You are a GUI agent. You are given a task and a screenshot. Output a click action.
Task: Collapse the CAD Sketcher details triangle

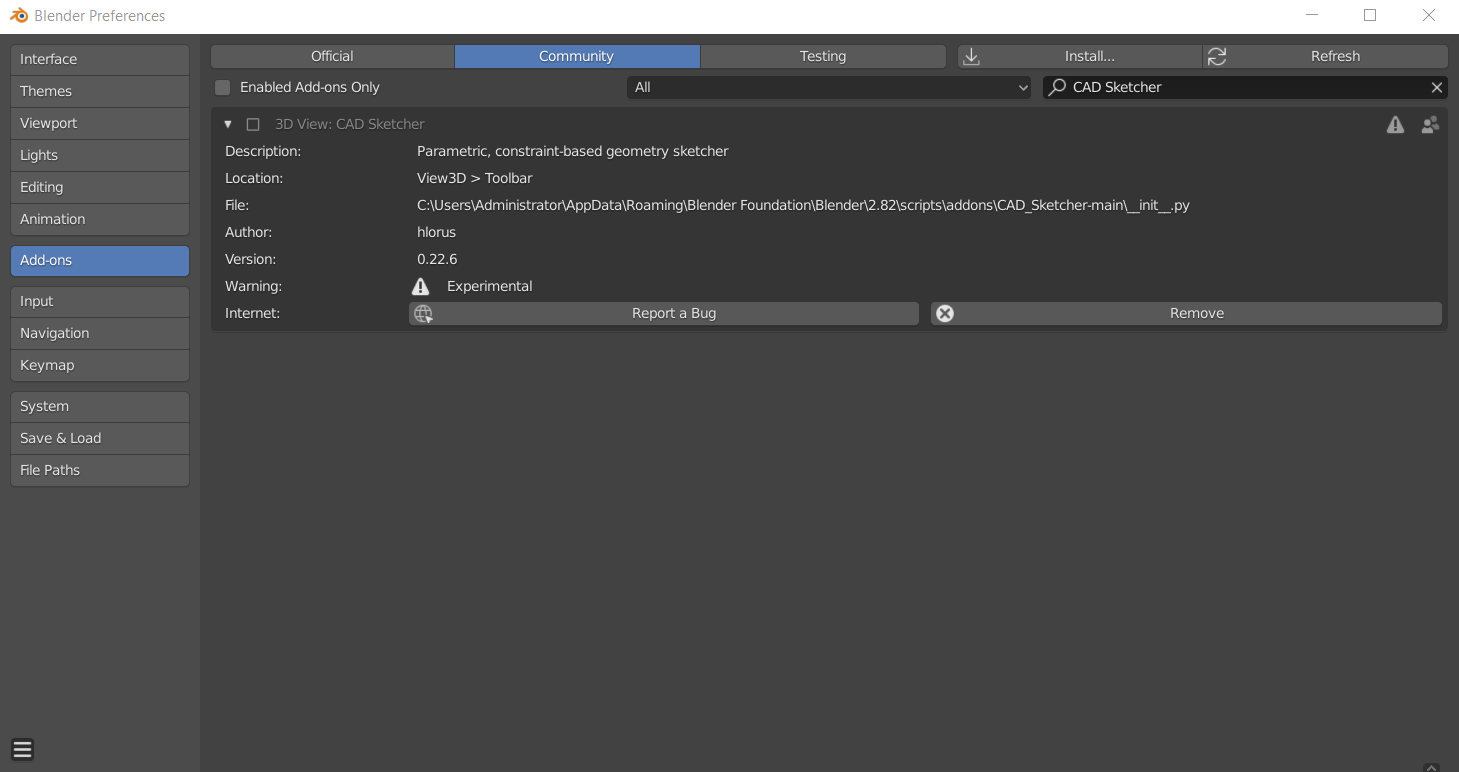point(227,124)
